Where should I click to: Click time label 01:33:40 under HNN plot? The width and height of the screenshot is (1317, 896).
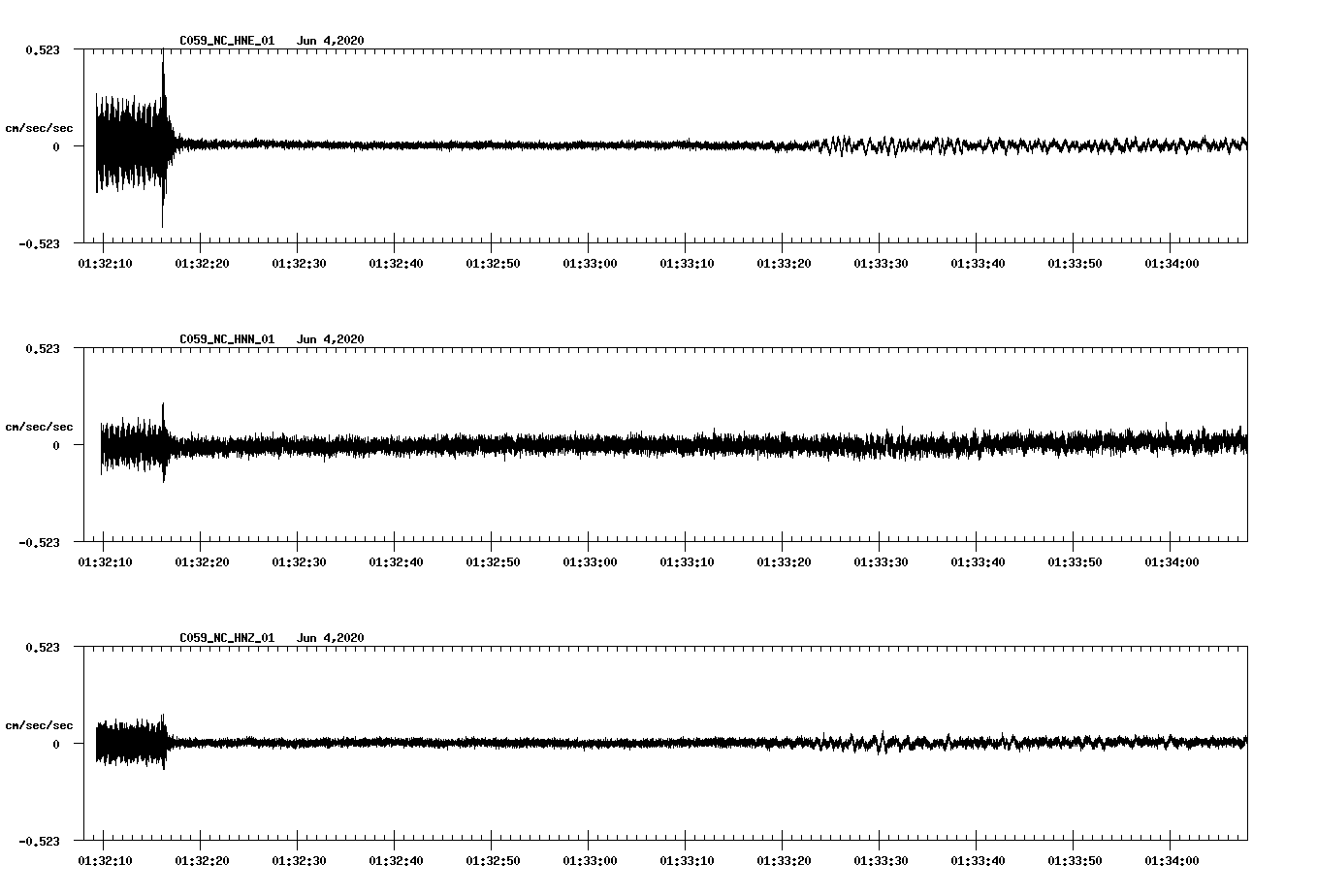click(978, 562)
